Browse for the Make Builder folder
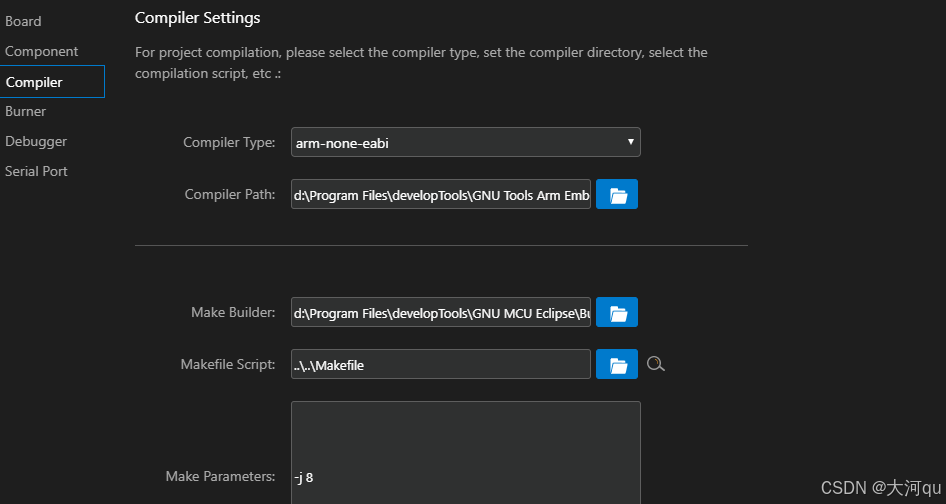This screenshot has width=946, height=504. pos(617,313)
